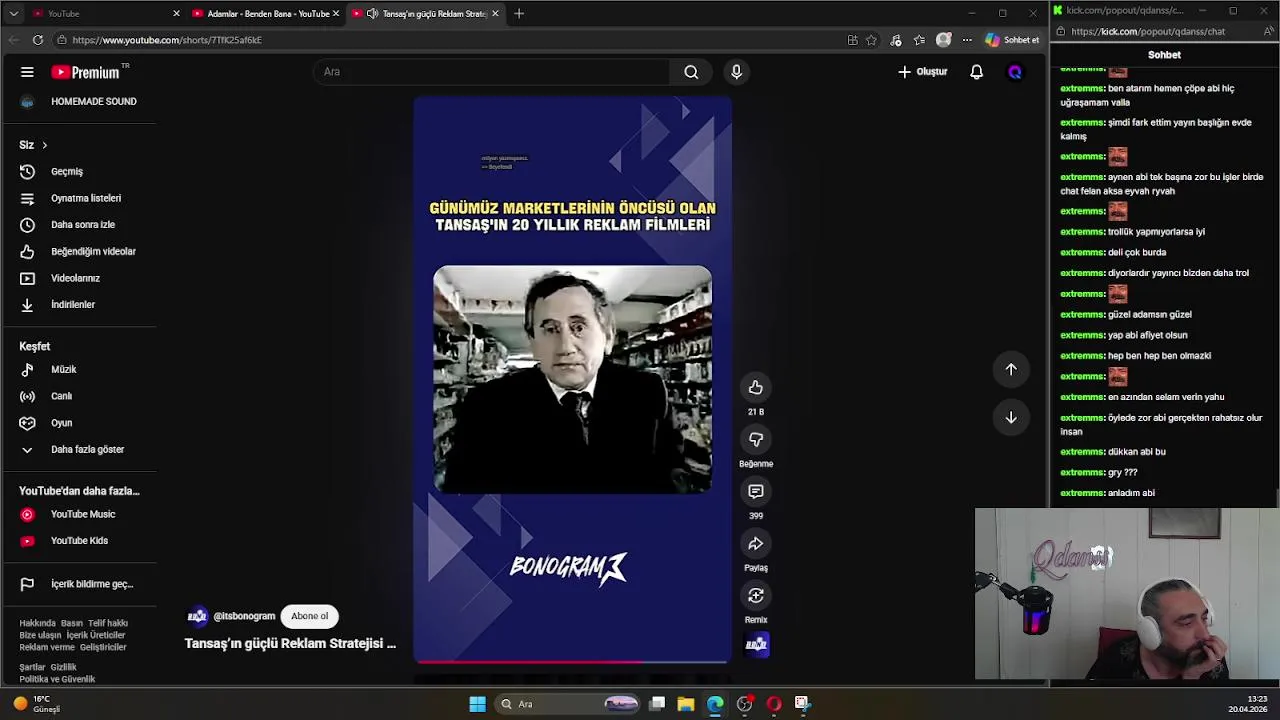The height and width of the screenshot is (720, 1280).
Task: Click the sound source thumbnail below Remix
Action: click(756, 645)
